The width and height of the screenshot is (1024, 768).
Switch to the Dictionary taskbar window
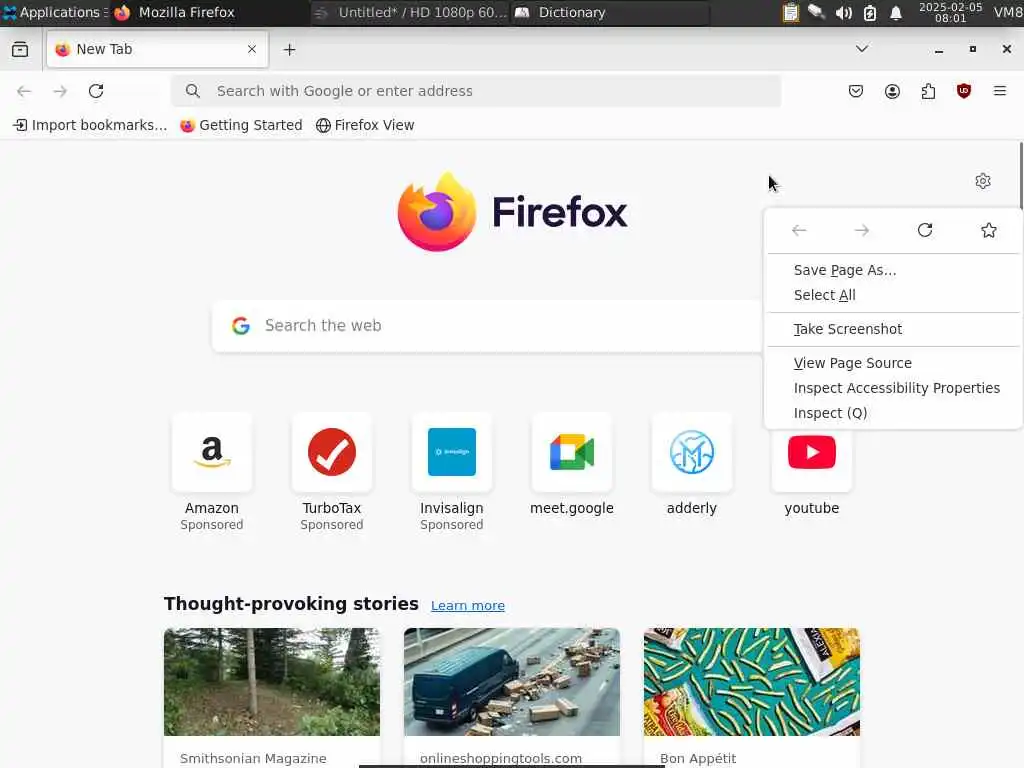pyautogui.click(x=610, y=12)
